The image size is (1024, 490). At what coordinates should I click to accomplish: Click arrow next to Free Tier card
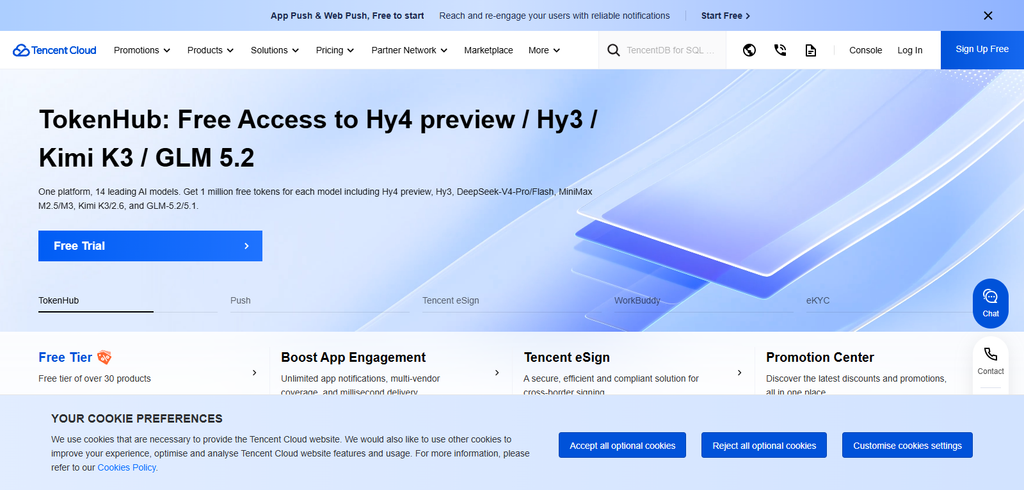[x=255, y=372]
